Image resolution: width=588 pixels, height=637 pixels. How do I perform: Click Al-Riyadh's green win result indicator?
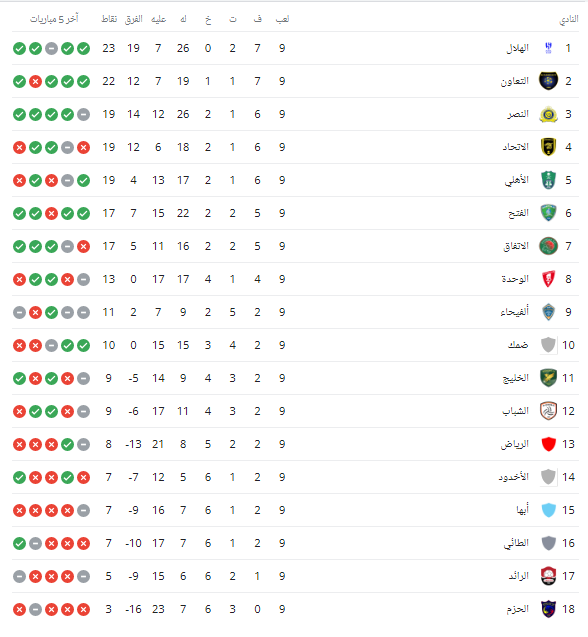tap(67, 444)
